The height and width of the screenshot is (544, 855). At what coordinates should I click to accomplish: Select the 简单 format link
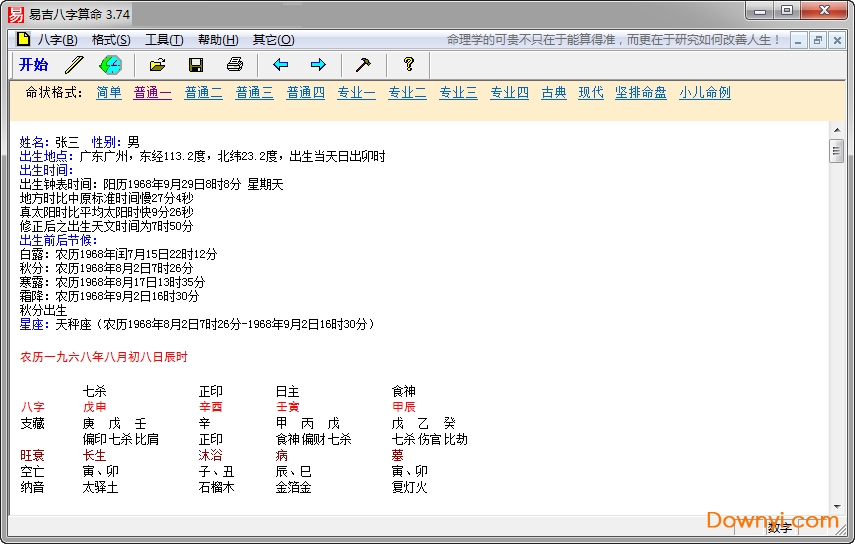[109, 93]
